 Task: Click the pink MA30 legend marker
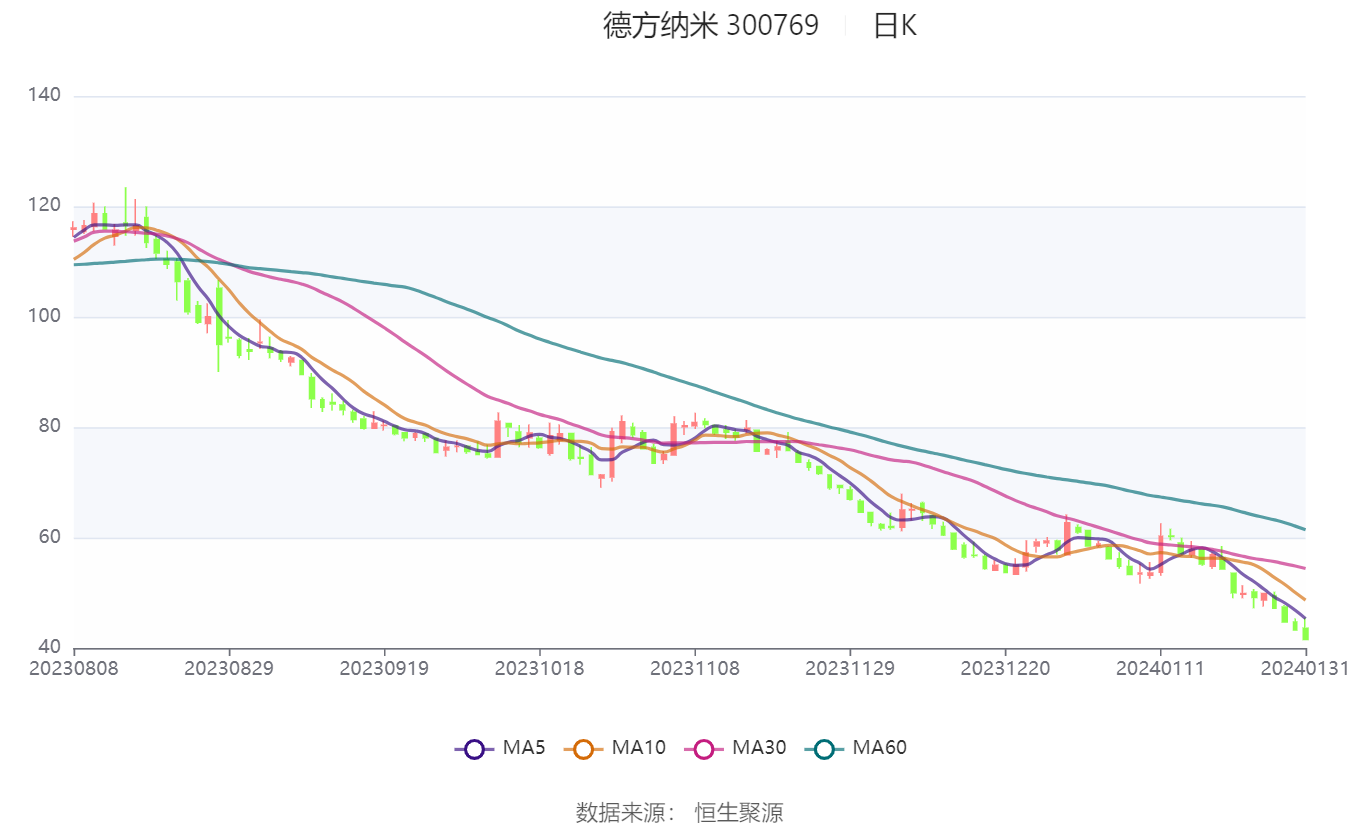705,749
